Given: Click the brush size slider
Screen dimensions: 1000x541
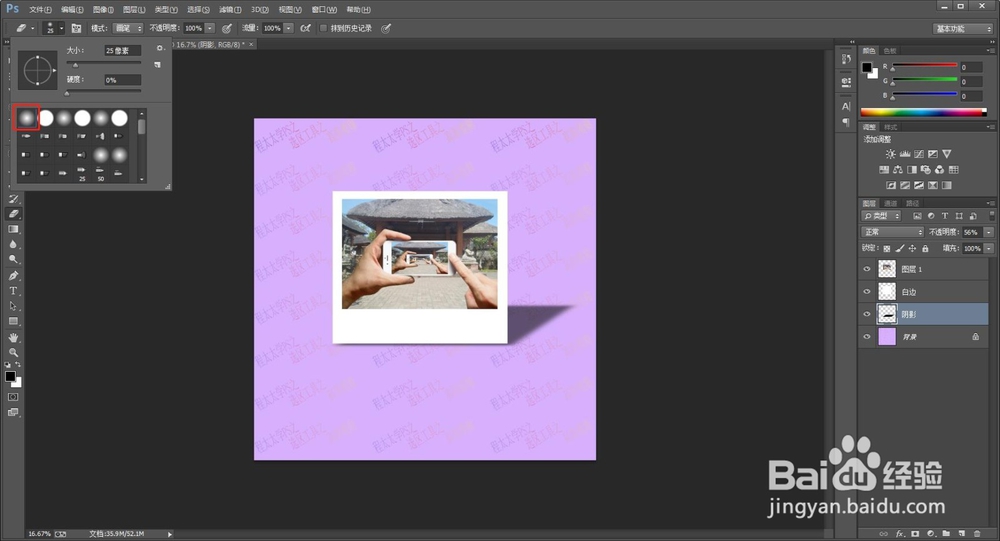Looking at the screenshot, I should point(104,63).
